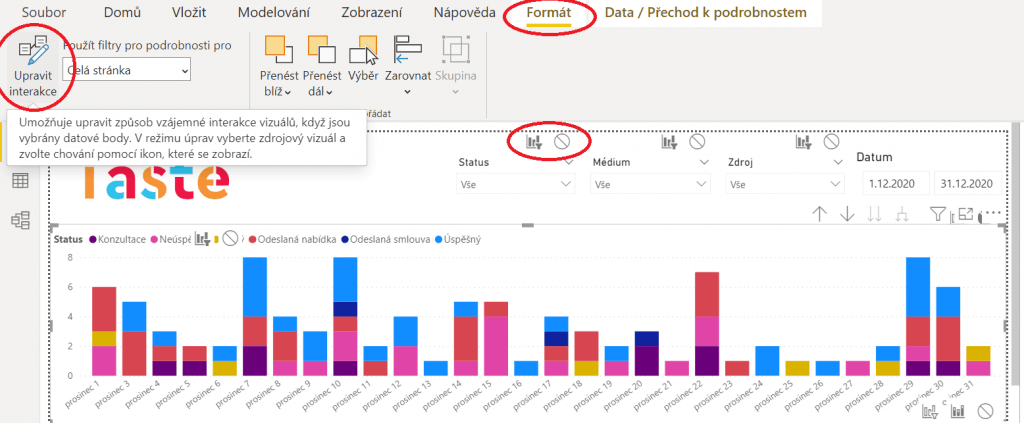
Task: Click the start date field 1.12.2020
Action: click(895, 184)
